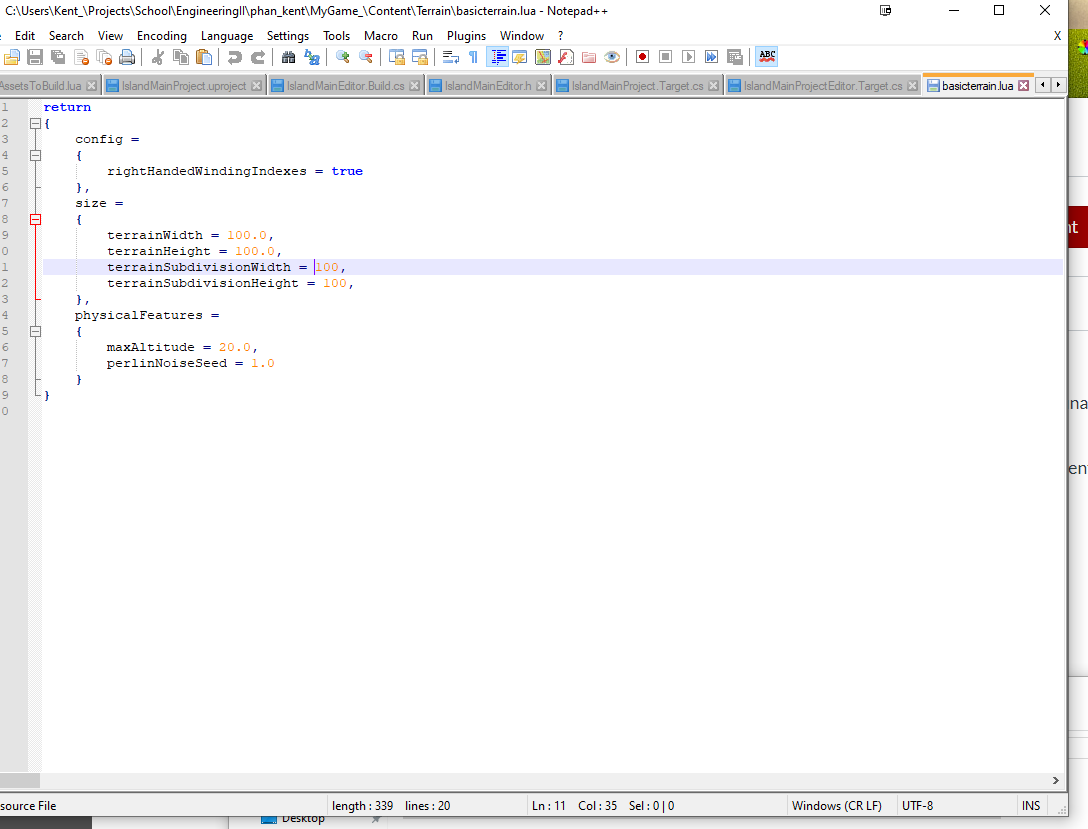
Task: Click the Copy toolbar icon
Action: 180,57
